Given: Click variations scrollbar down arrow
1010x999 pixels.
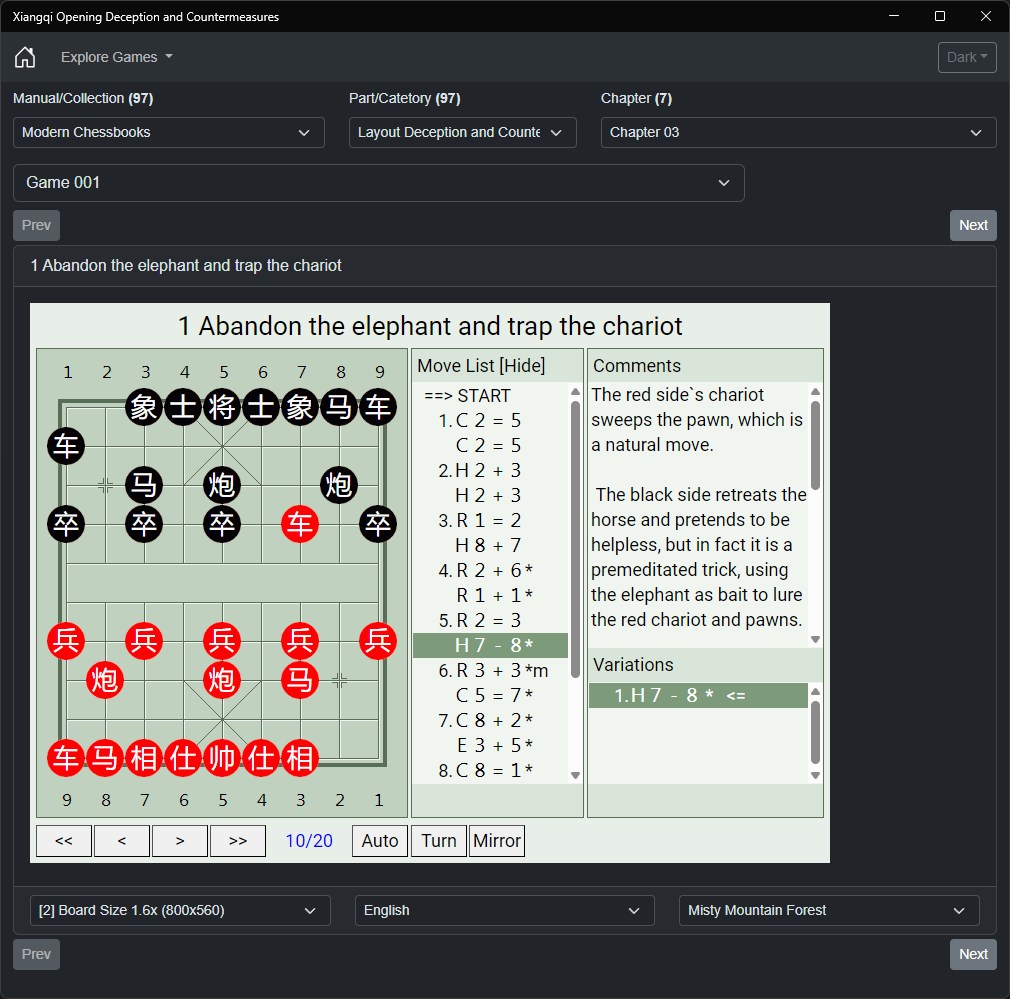Looking at the screenshot, I should [815, 775].
